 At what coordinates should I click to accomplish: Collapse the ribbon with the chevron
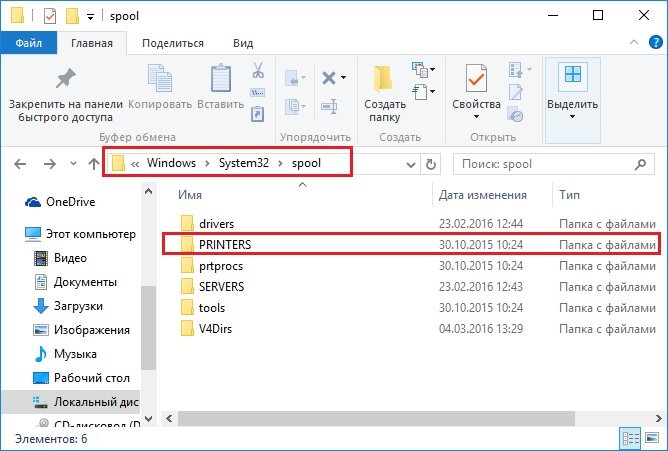click(x=632, y=44)
